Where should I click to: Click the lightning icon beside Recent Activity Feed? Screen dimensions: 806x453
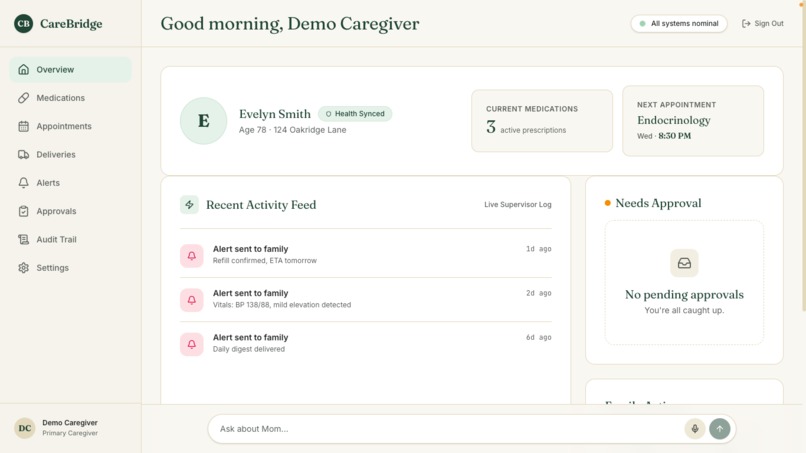(x=189, y=205)
